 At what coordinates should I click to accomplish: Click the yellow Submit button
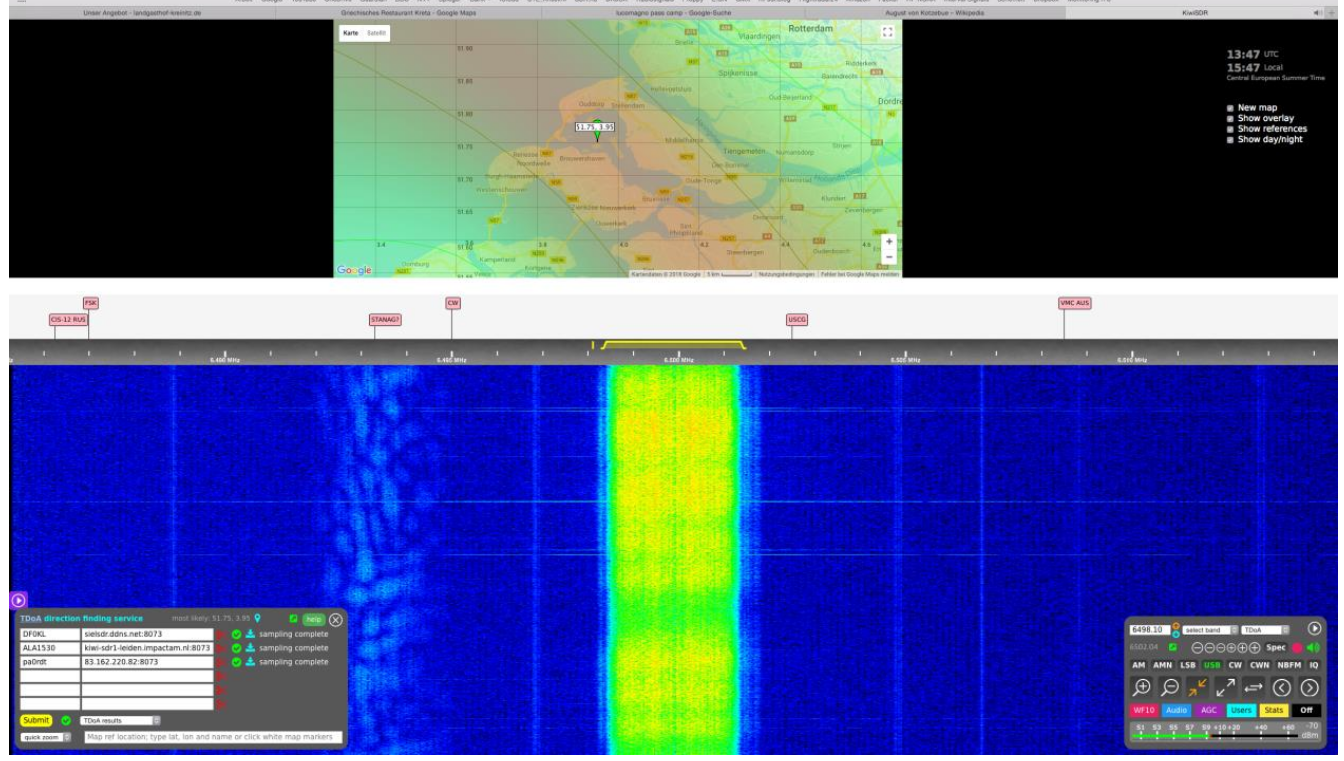tap(36, 720)
